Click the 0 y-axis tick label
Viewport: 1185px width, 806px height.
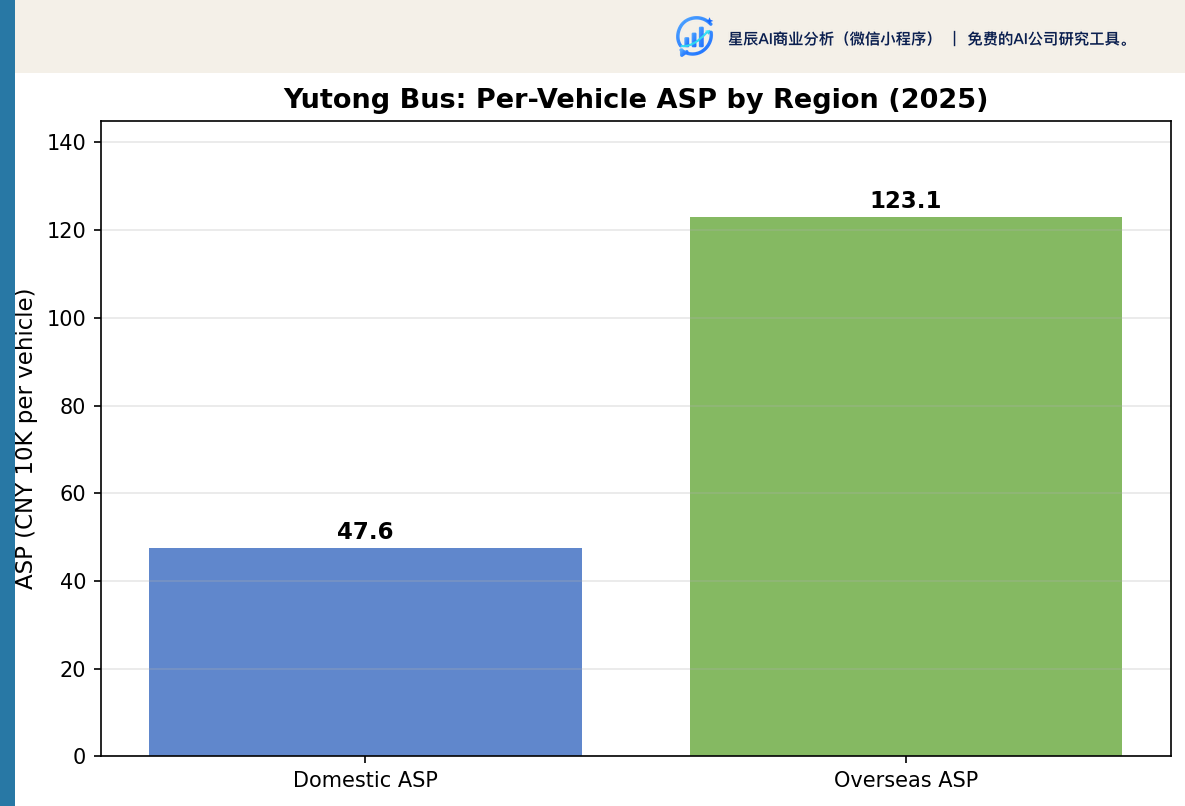[x=79, y=757]
